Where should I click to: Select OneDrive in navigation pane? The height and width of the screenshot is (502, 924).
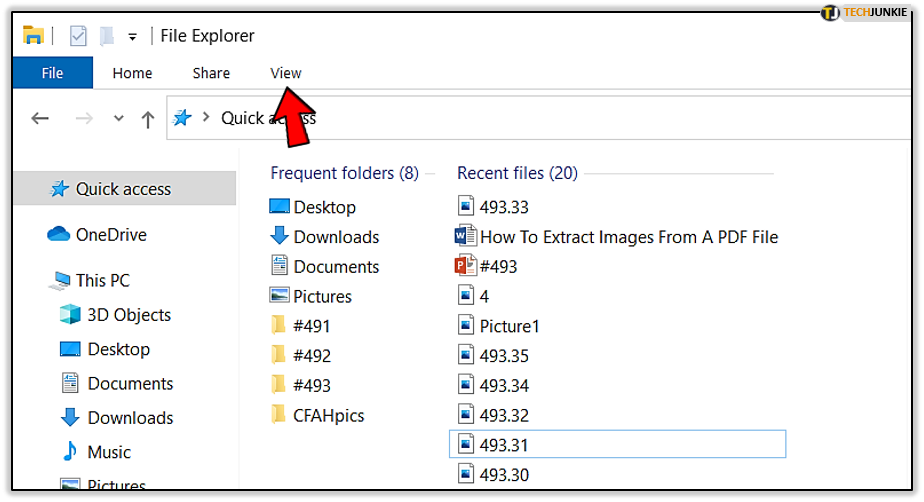[111, 235]
